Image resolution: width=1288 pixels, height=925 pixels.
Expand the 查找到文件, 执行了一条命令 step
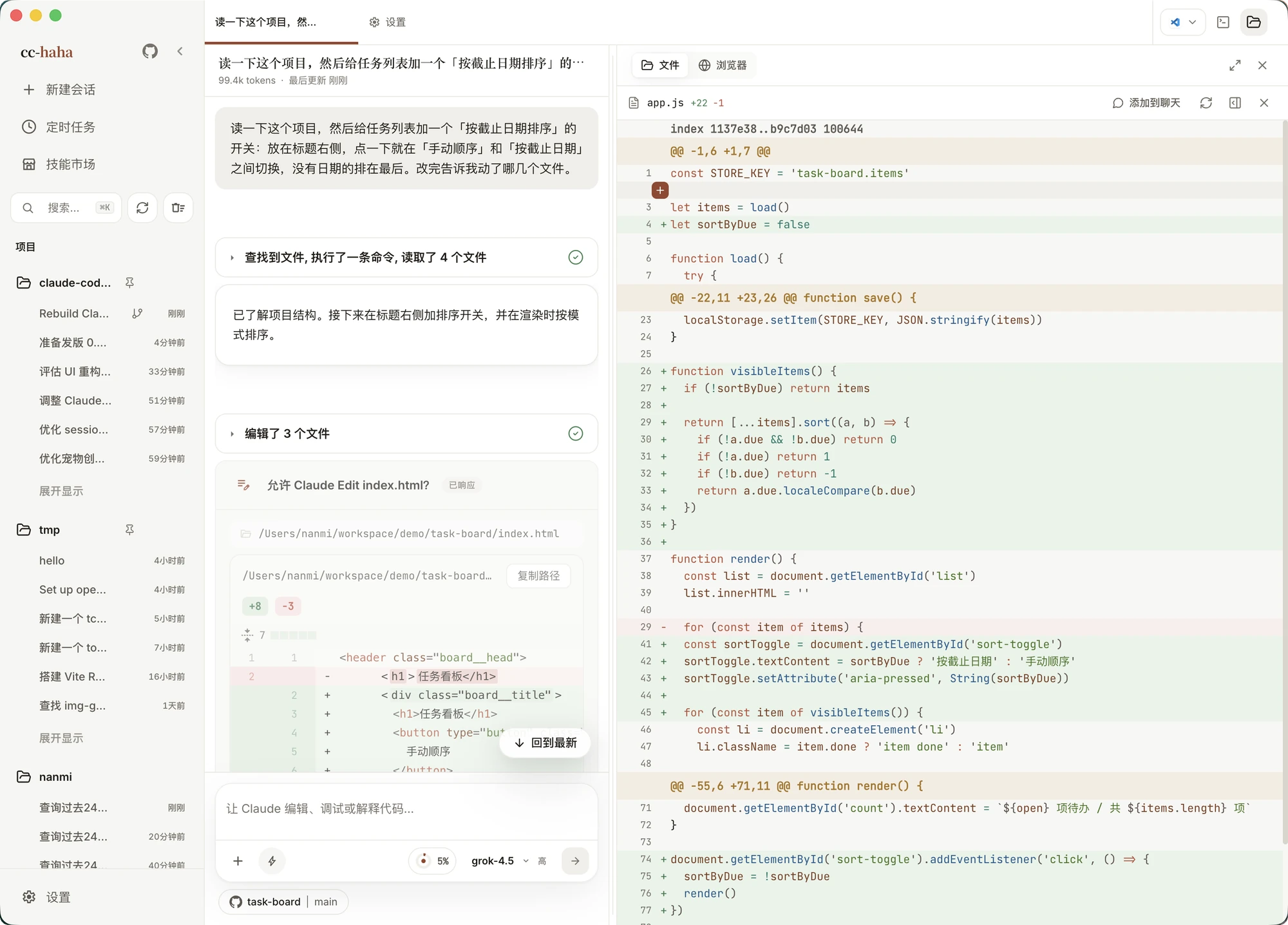point(406,258)
